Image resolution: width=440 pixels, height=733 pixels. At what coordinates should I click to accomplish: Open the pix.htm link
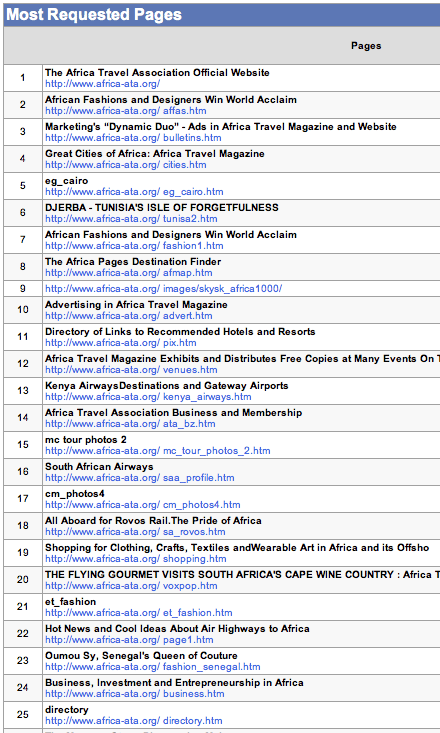click(x=121, y=343)
